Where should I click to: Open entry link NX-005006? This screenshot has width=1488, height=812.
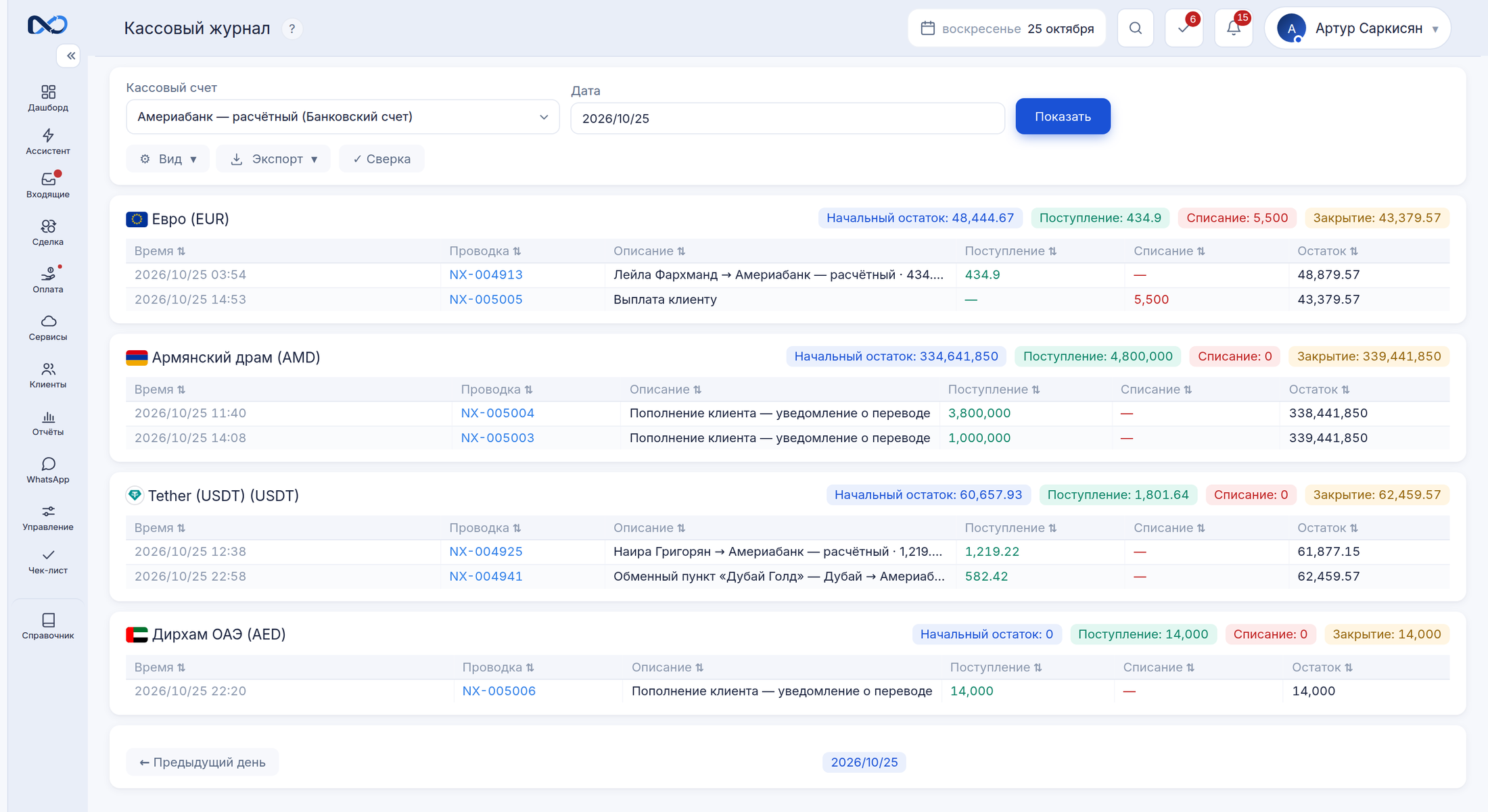(498, 691)
